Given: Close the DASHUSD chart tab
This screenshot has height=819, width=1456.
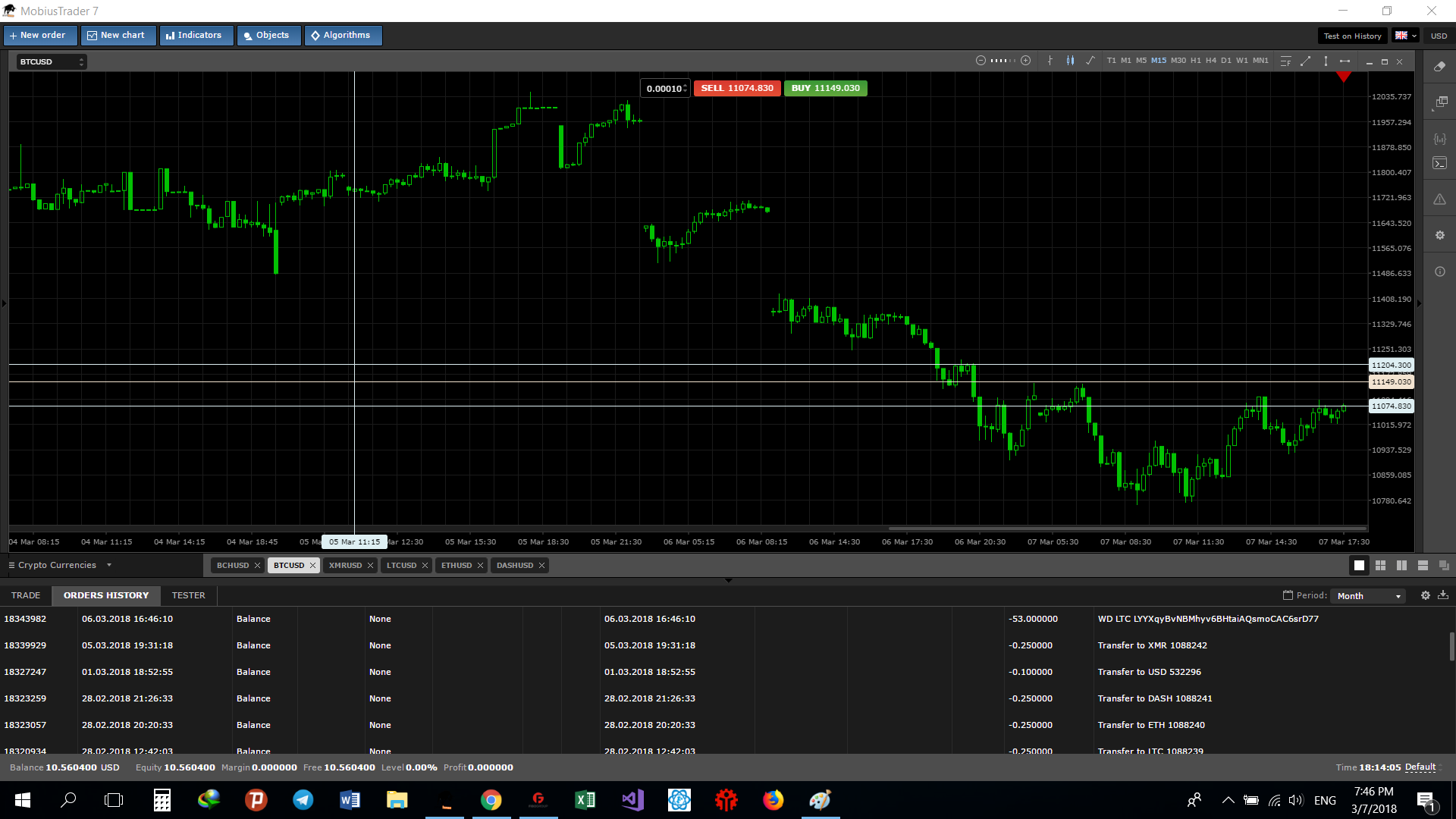Looking at the screenshot, I should click(541, 565).
